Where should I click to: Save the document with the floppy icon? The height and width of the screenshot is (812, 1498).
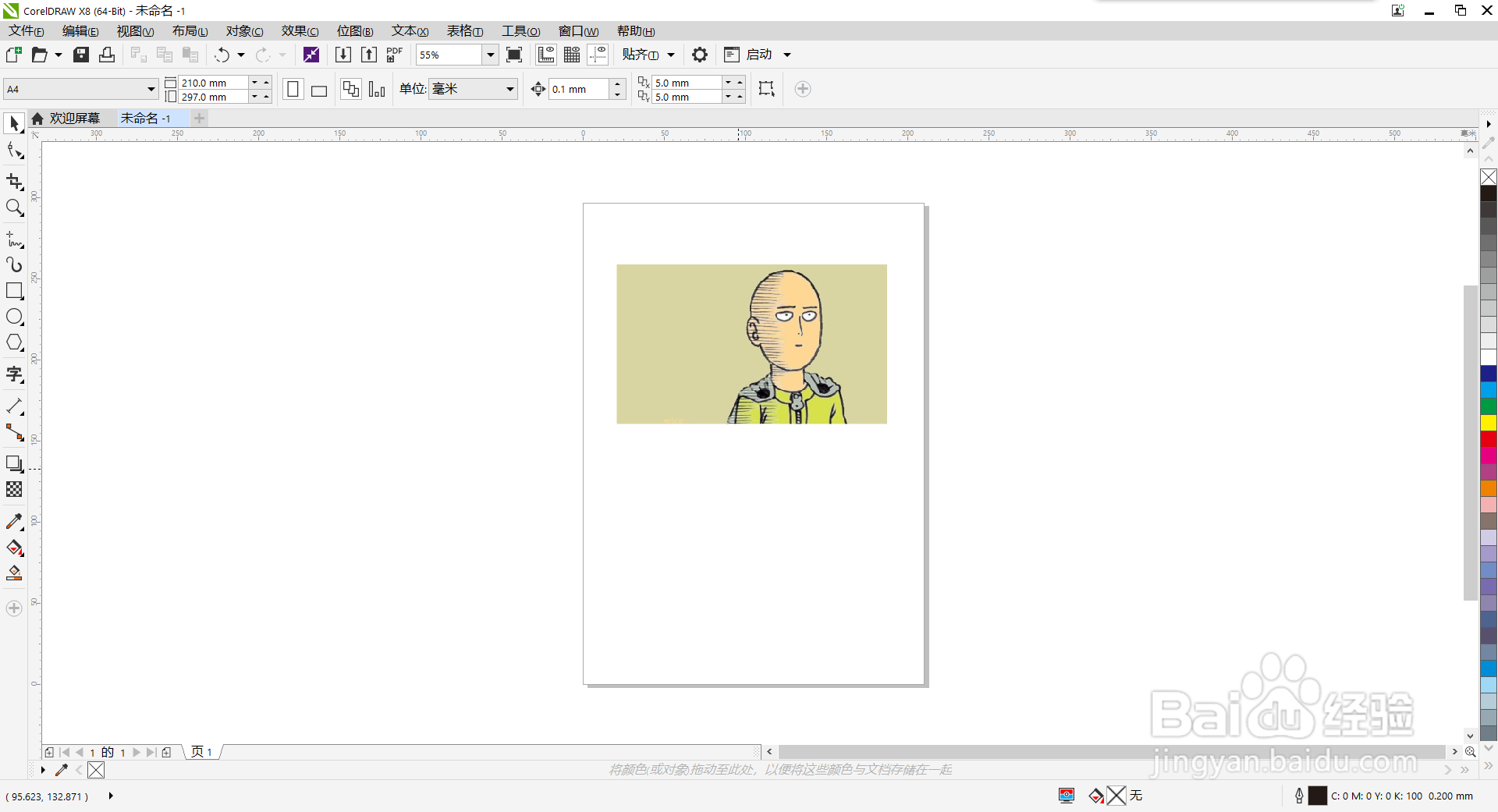click(81, 55)
